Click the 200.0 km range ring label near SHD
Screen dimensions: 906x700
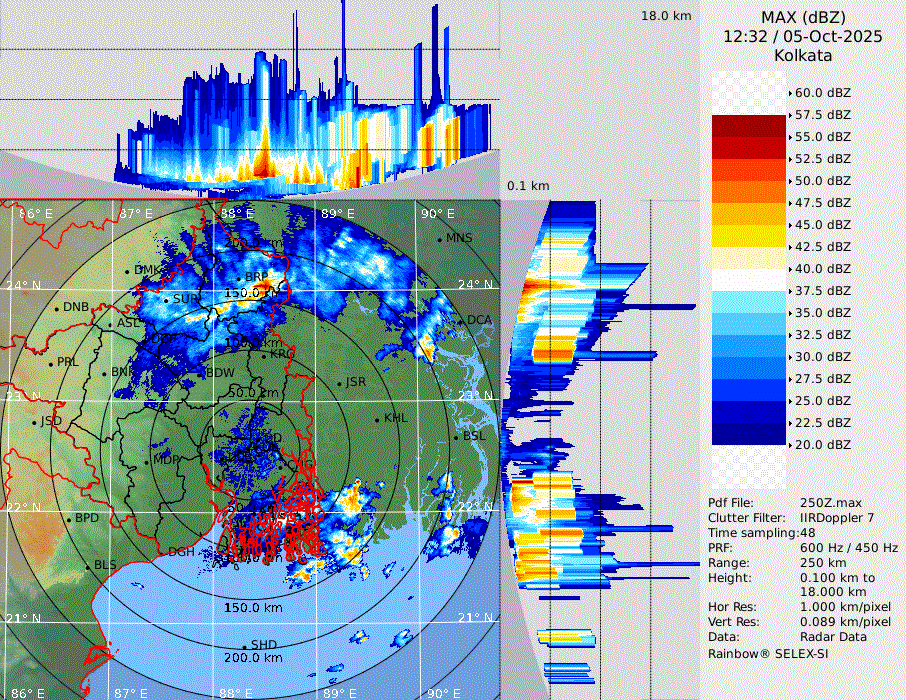pyautogui.click(x=252, y=658)
